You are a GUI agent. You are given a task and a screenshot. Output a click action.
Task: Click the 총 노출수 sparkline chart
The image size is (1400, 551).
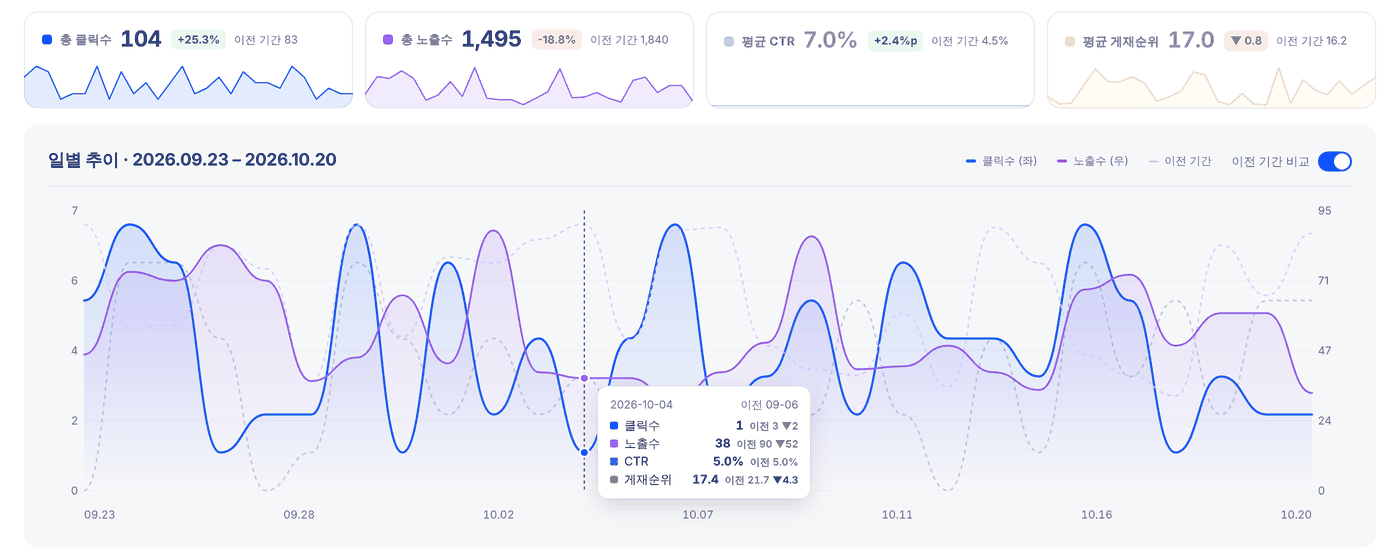pos(529,87)
